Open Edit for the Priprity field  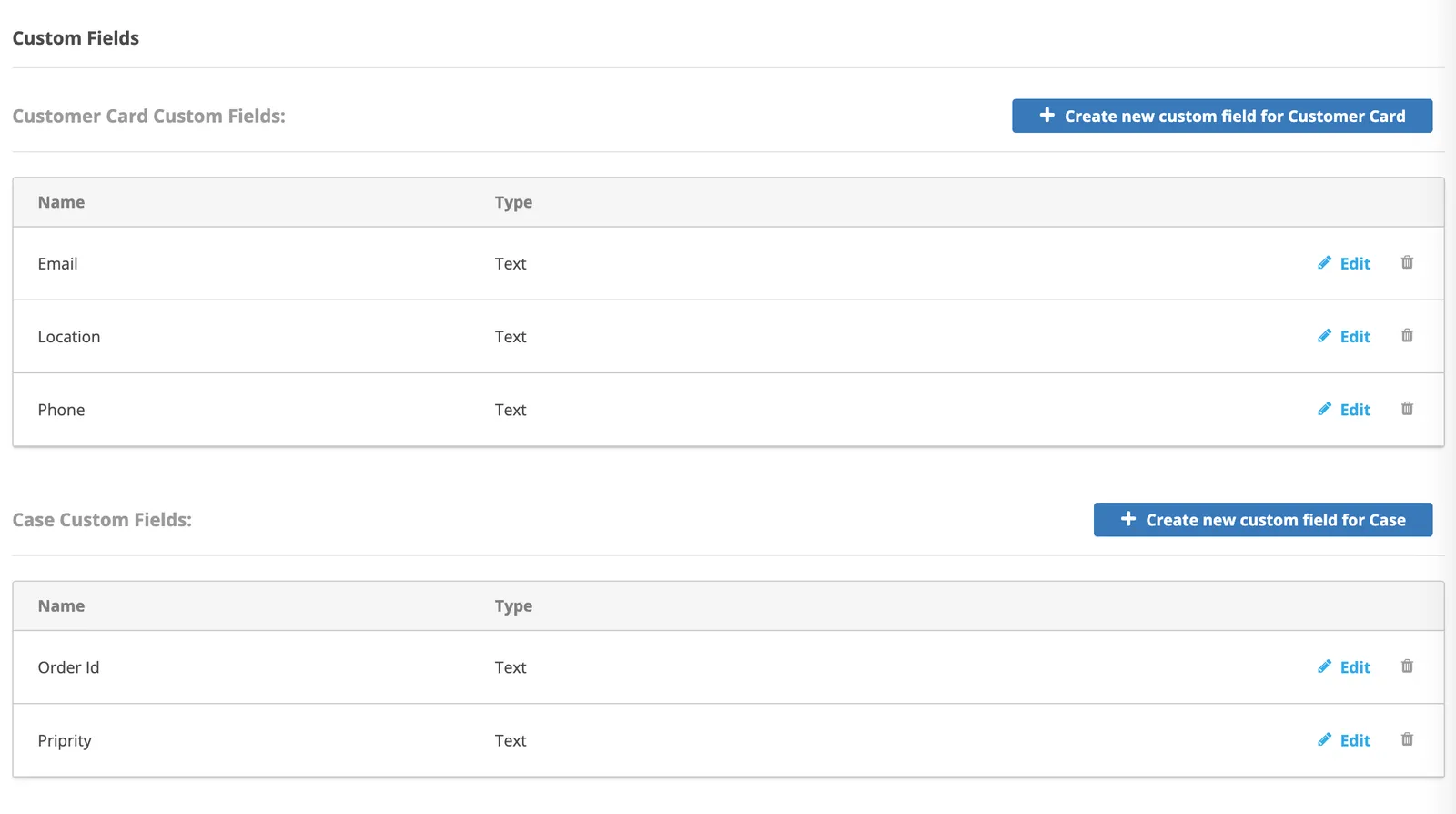click(1344, 739)
